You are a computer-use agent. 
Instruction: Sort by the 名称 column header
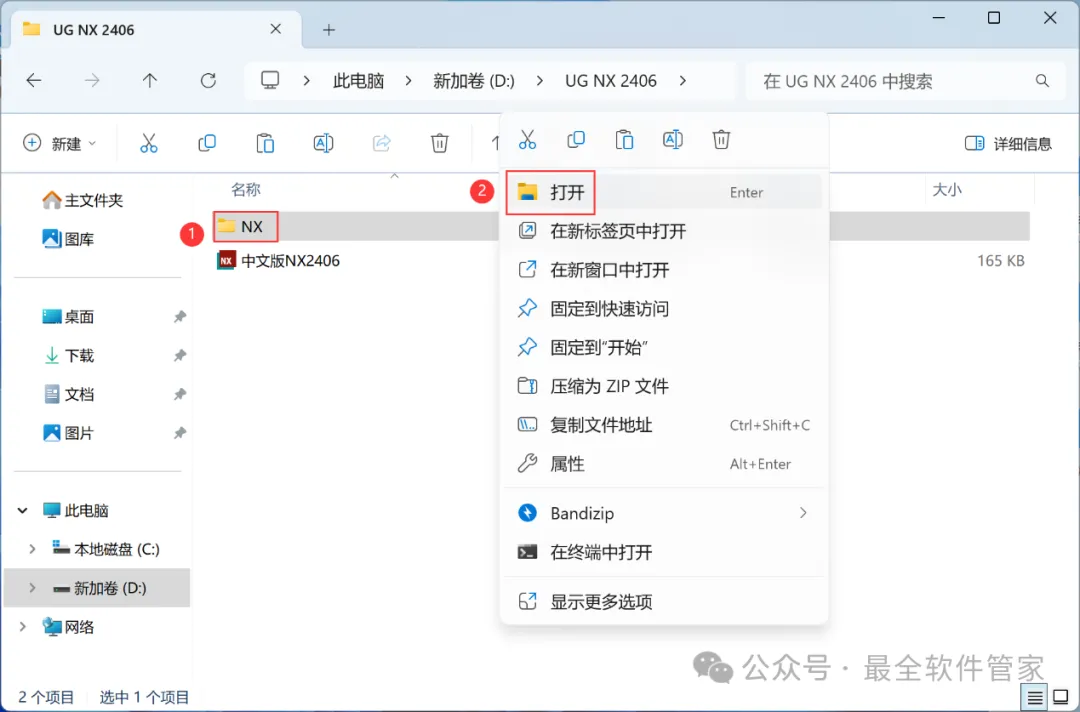point(246,189)
